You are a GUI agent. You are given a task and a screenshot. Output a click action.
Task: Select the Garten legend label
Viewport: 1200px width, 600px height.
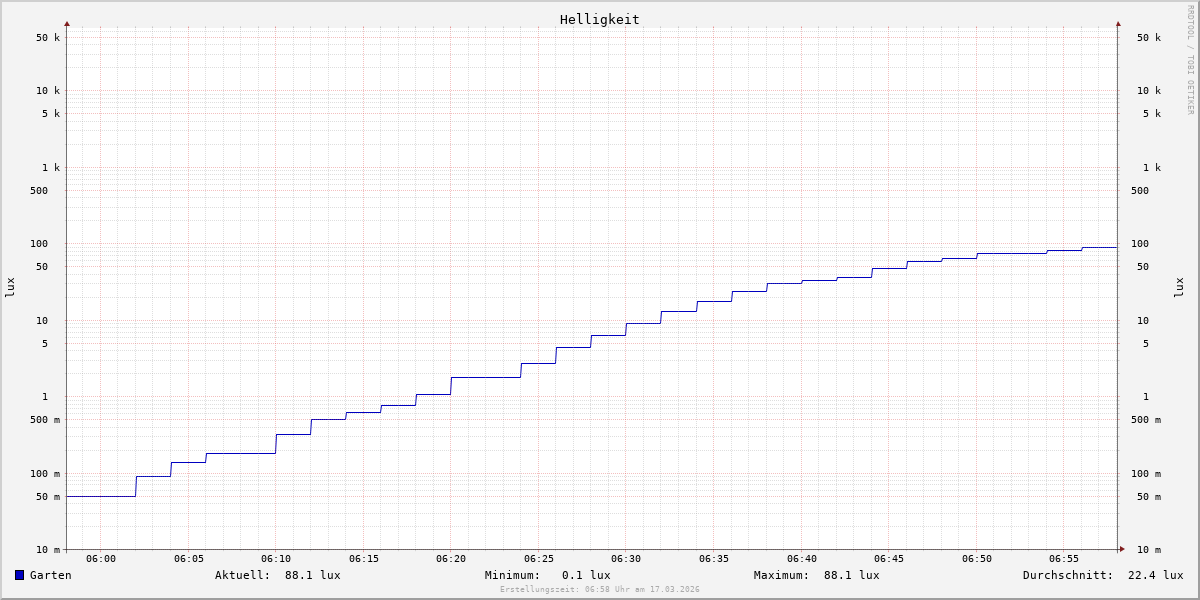pyautogui.click(x=50, y=575)
